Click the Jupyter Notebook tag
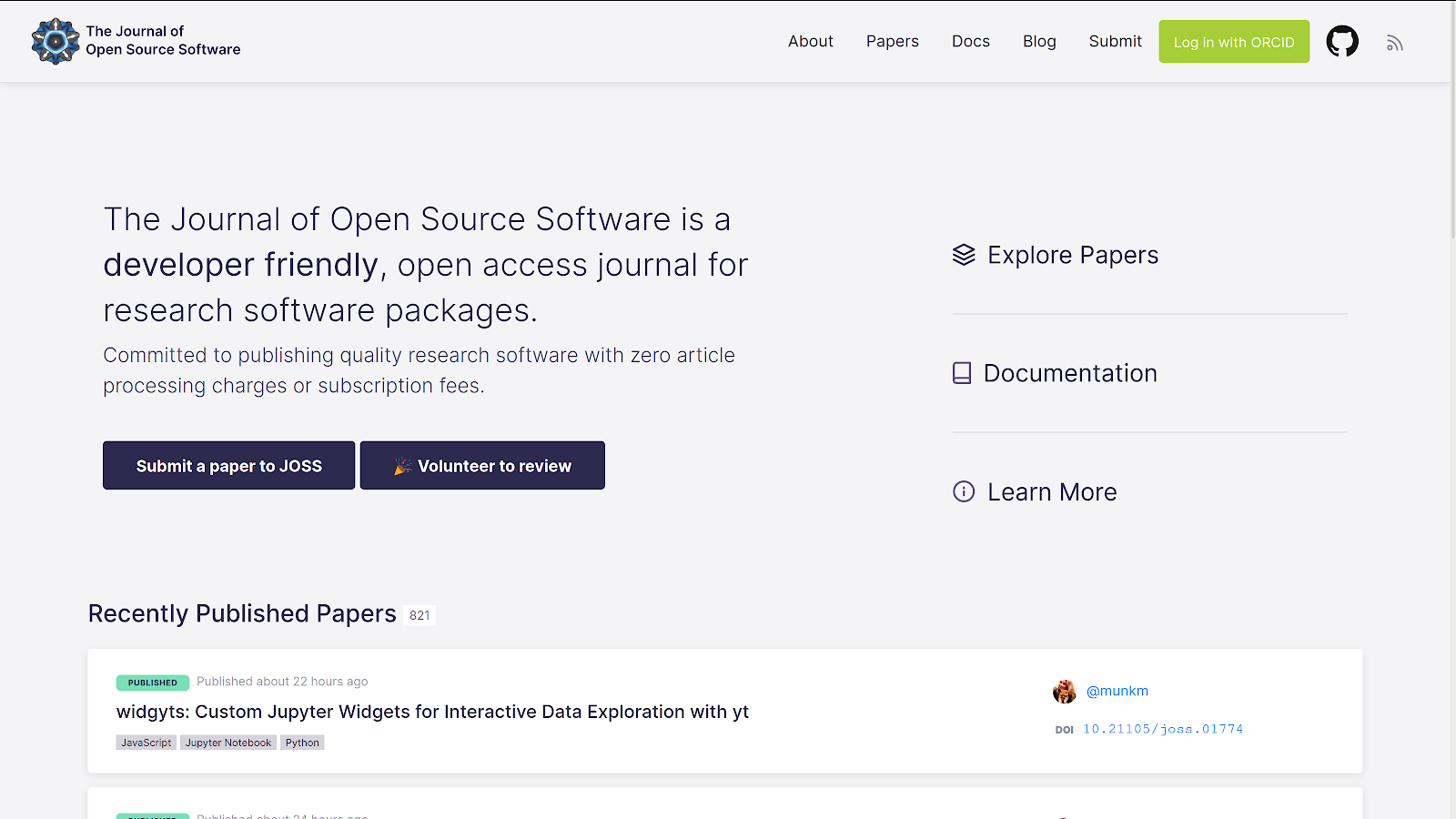The height and width of the screenshot is (819, 1456). (228, 743)
